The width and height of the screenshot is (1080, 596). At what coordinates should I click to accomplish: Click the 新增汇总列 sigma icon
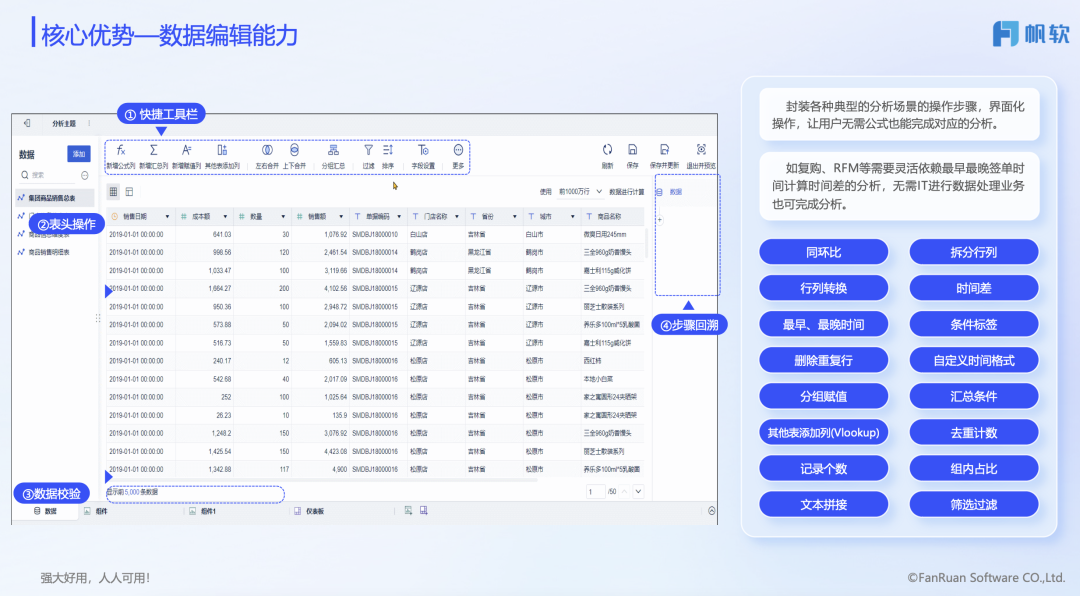pyautogui.click(x=154, y=150)
